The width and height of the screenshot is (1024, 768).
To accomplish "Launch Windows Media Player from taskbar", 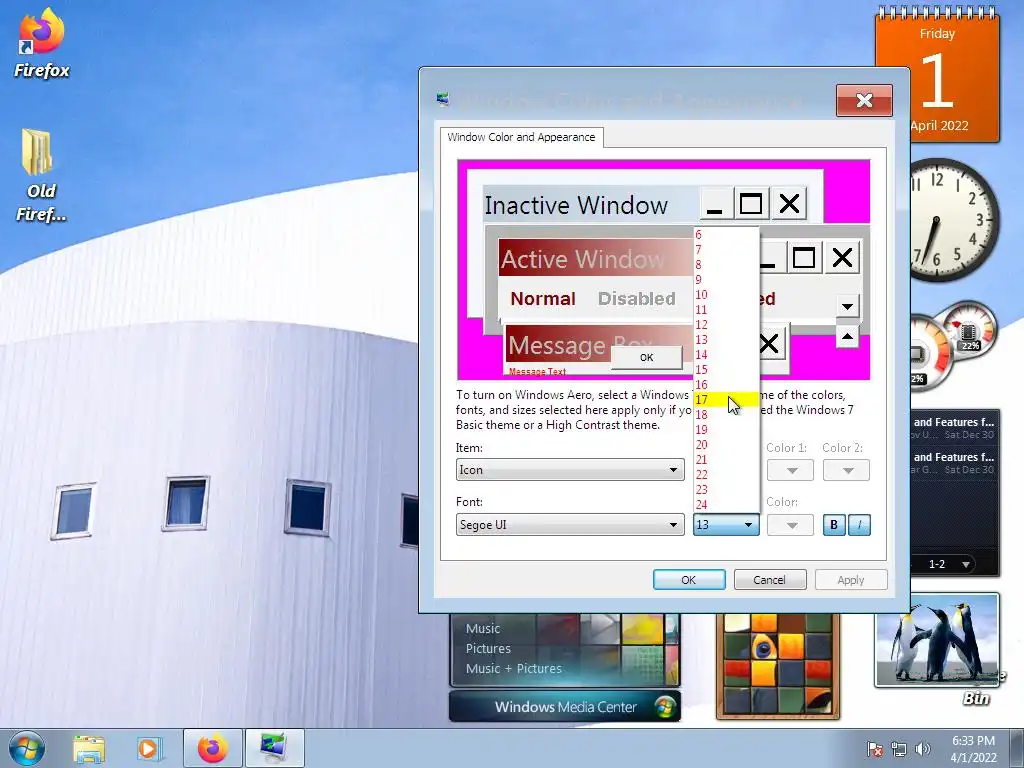I will [149, 748].
